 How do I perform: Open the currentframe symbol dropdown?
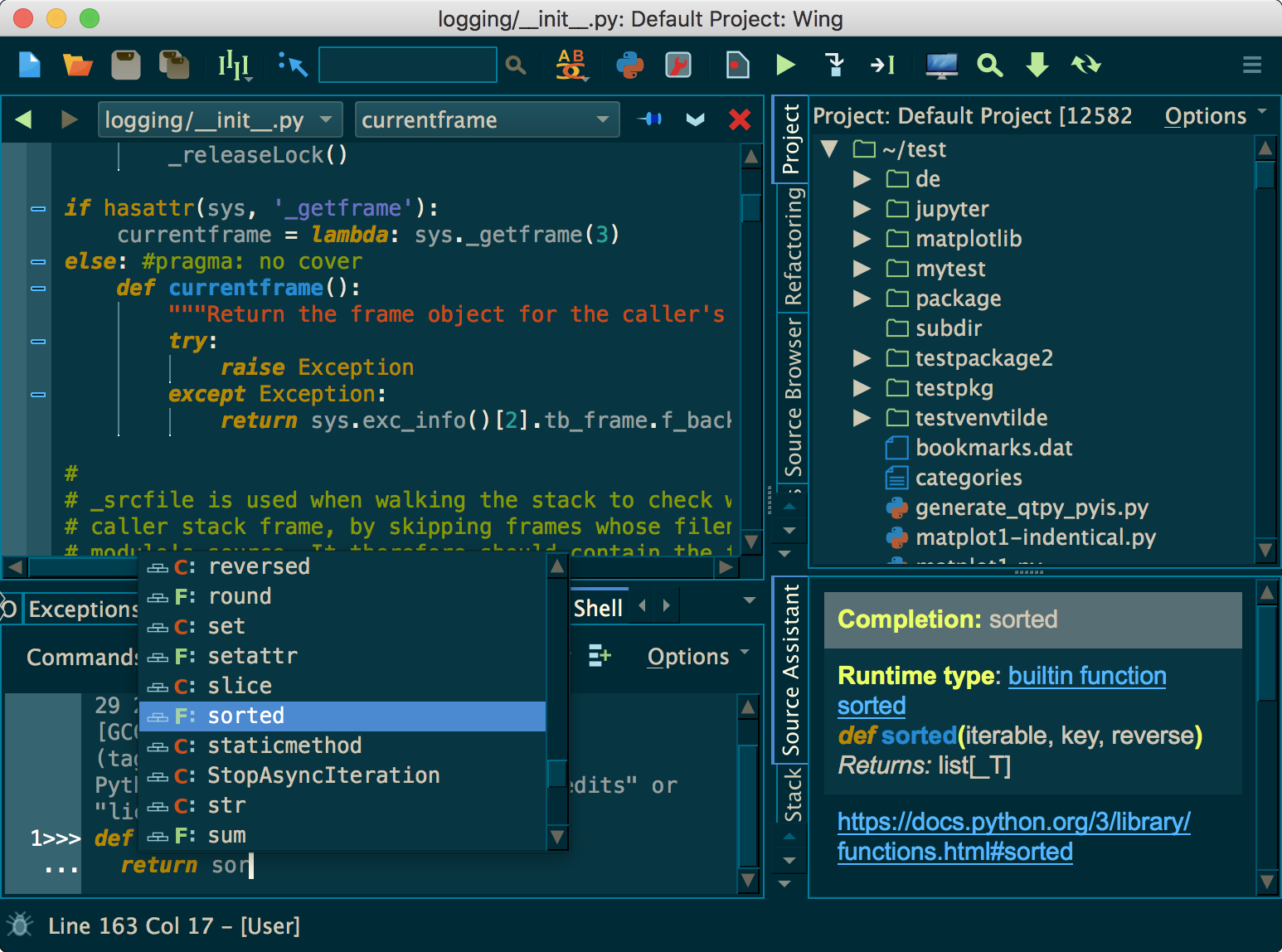coord(487,120)
